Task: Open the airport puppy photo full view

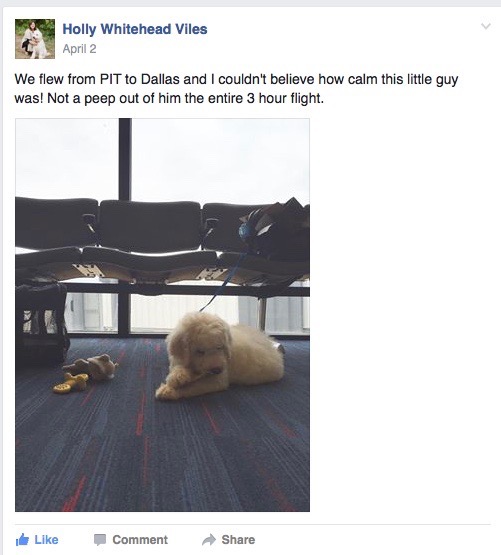Action: [162, 315]
